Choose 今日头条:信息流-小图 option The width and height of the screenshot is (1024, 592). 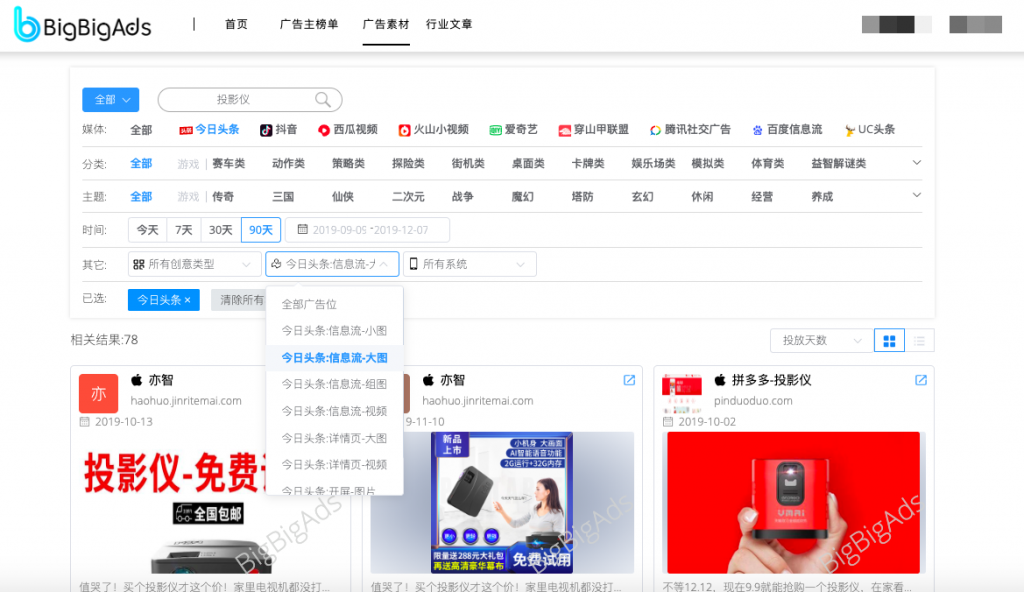click(x=334, y=331)
